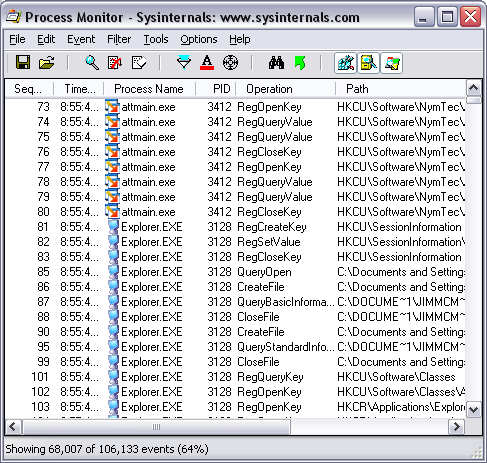Open the filter funnel icon
Viewport: 487px width, 463px height.
point(184,62)
